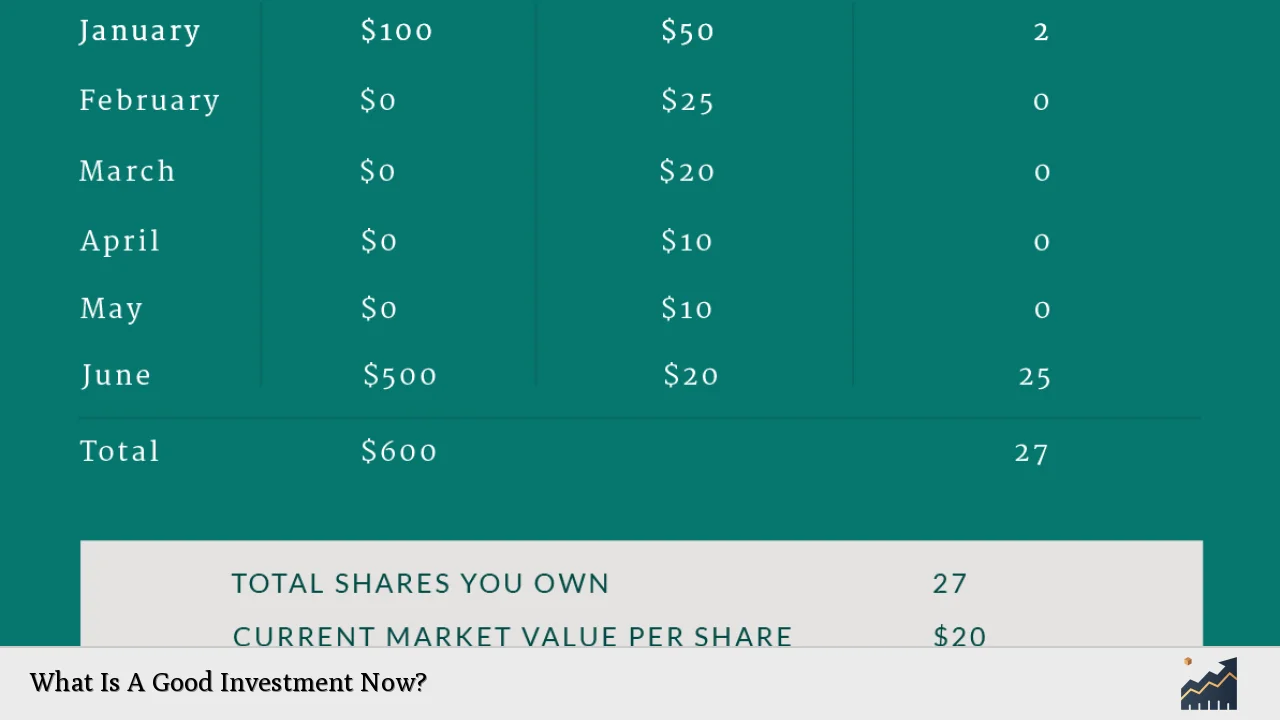The image size is (1280, 720).
Task: Click the $25 February share price
Action: pos(688,101)
